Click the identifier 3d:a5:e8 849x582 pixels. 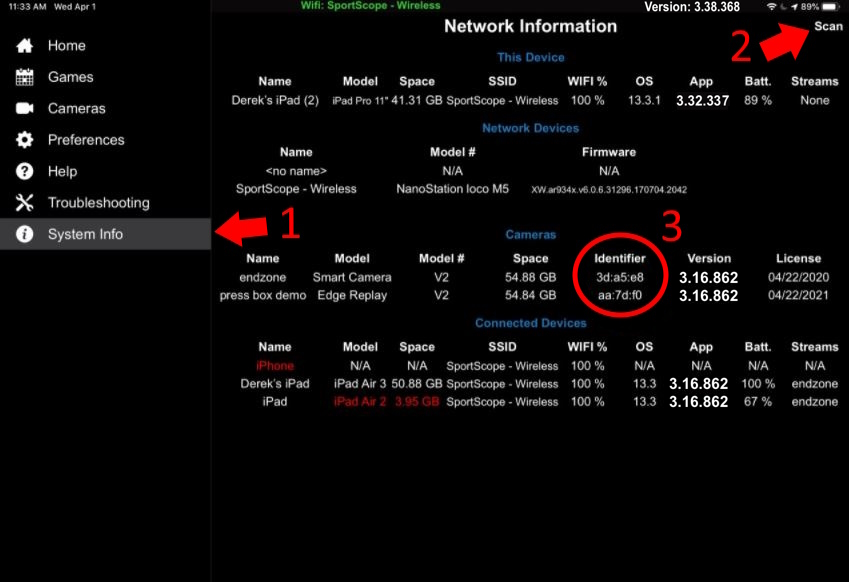tap(621, 277)
